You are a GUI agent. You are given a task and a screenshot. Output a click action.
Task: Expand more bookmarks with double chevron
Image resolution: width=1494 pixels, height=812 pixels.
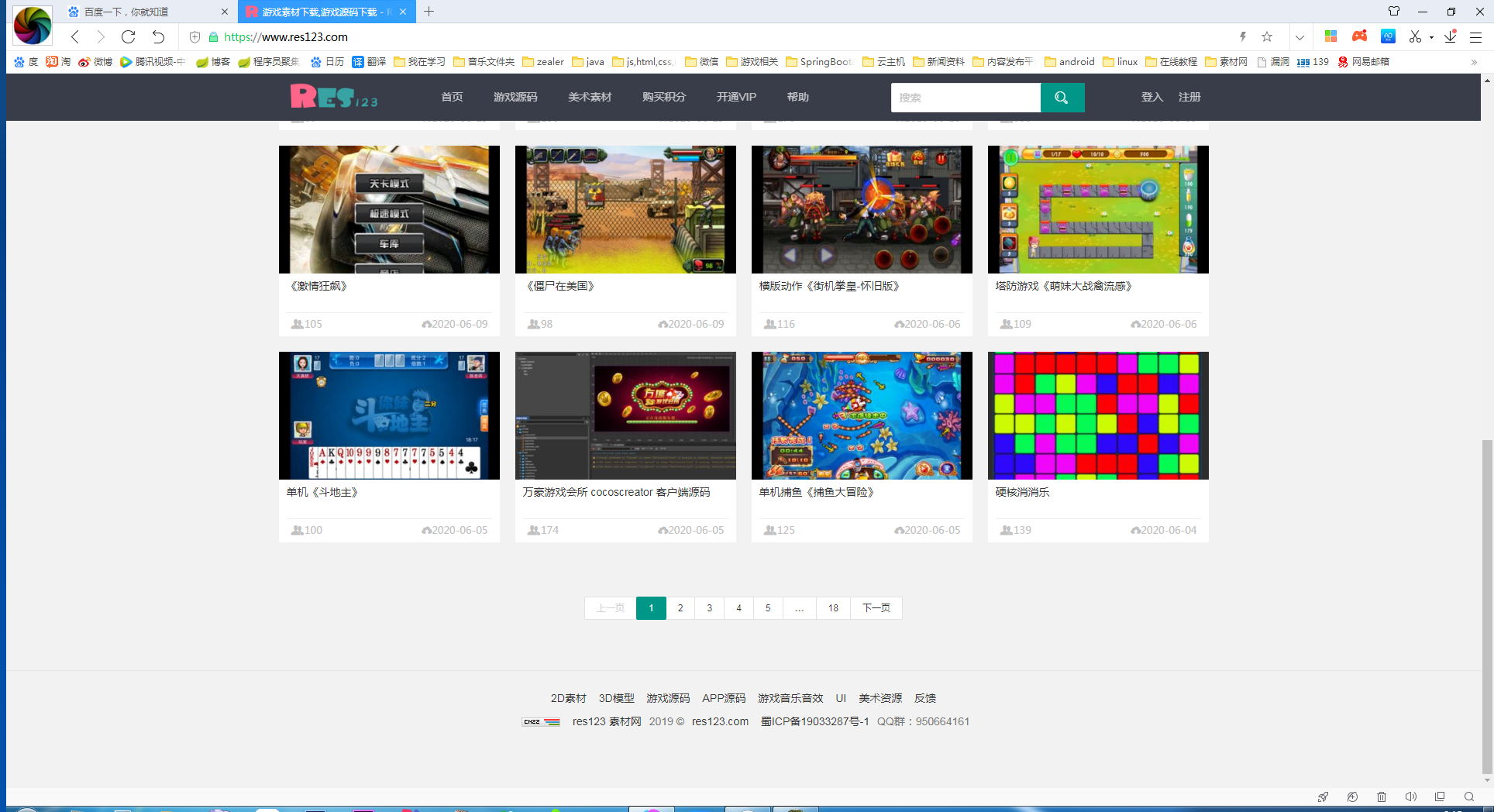click(1474, 62)
